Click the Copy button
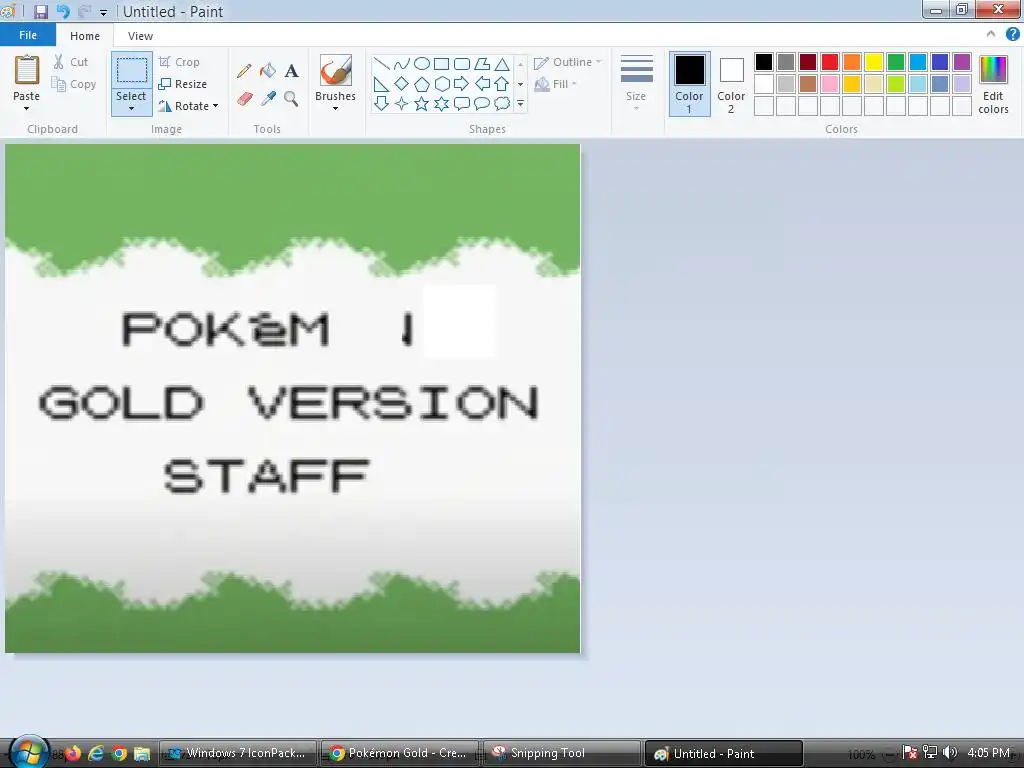This screenshot has width=1024, height=768. pyautogui.click(x=74, y=84)
